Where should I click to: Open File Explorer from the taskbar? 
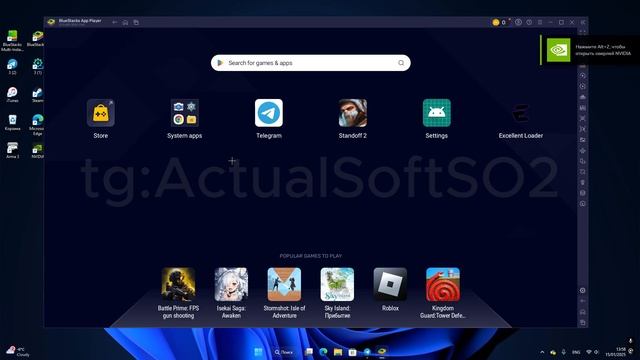click(x=338, y=352)
